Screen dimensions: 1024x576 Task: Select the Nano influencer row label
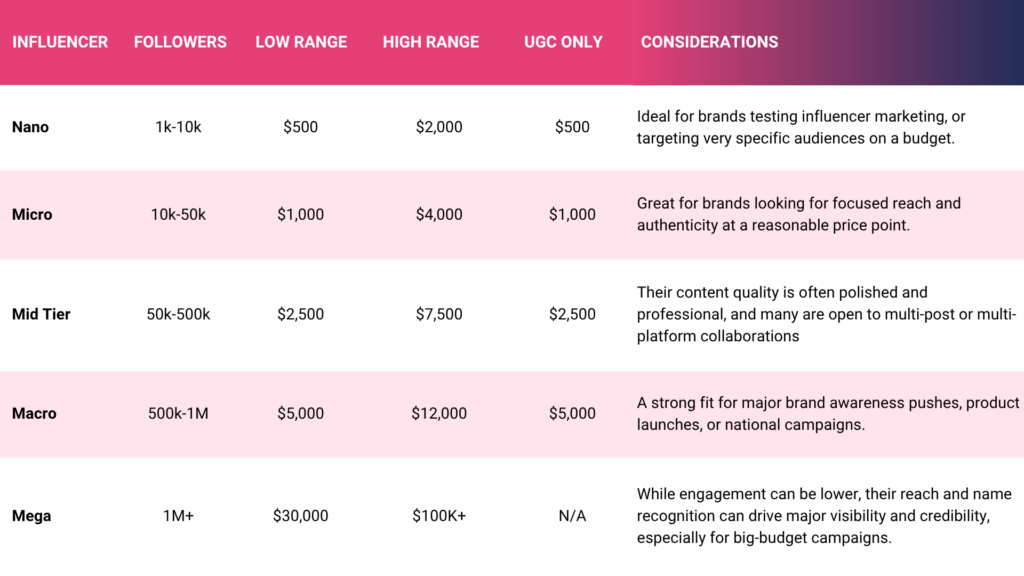click(x=30, y=127)
